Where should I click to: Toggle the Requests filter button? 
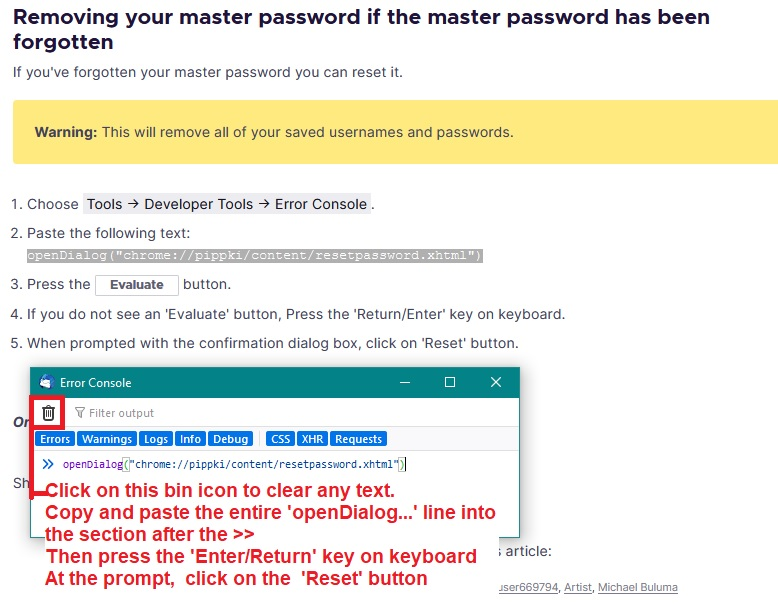pyautogui.click(x=358, y=439)
